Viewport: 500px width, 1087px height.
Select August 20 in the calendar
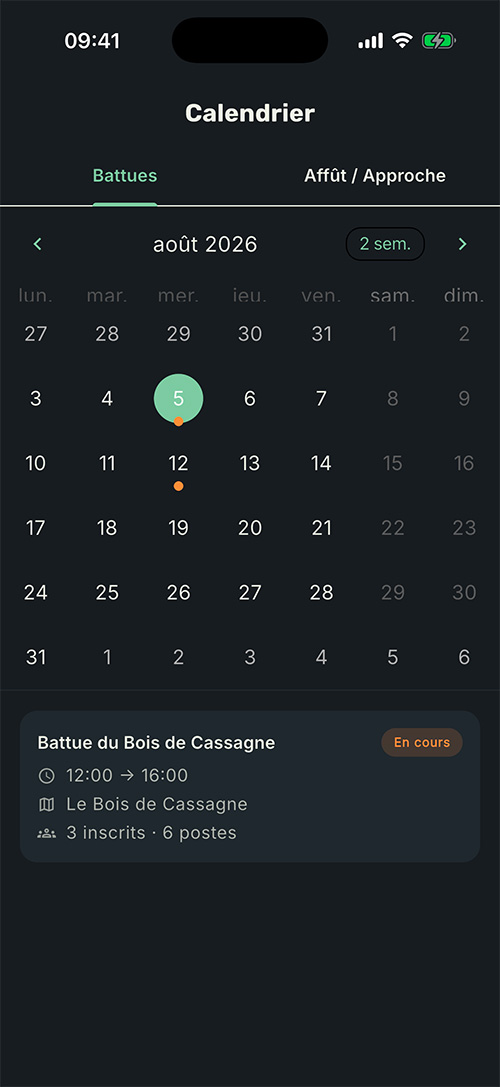coord(250,528)
